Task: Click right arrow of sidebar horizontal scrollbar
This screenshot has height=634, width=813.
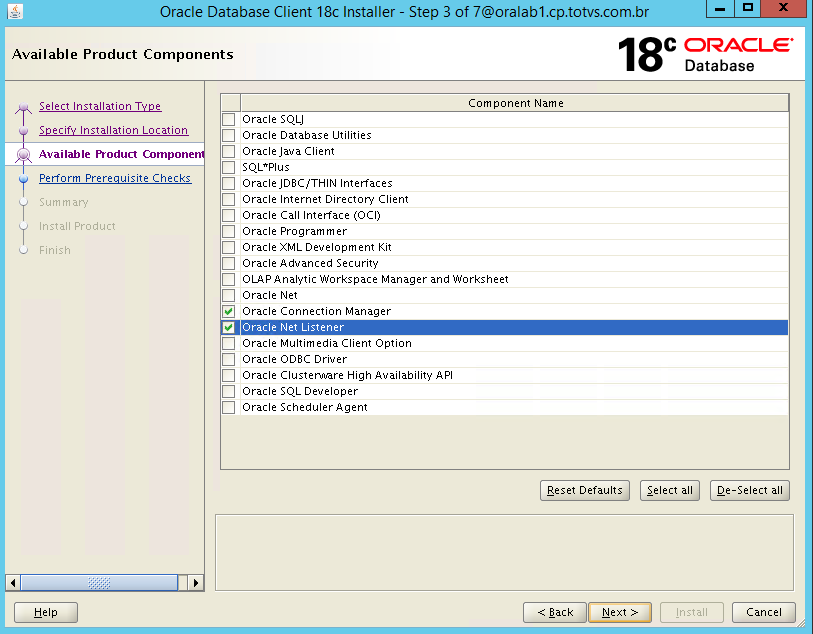Action: [x=195, y=583]
